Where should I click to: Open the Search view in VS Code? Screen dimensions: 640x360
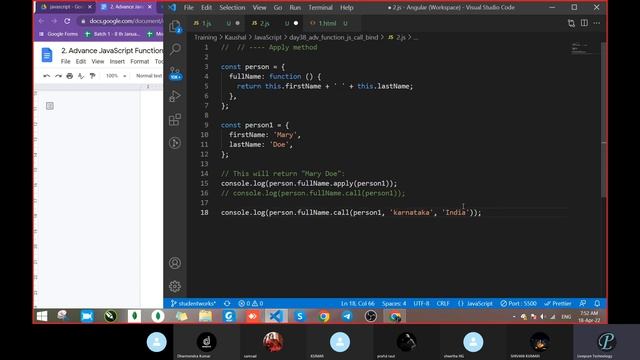coord(175,49)
